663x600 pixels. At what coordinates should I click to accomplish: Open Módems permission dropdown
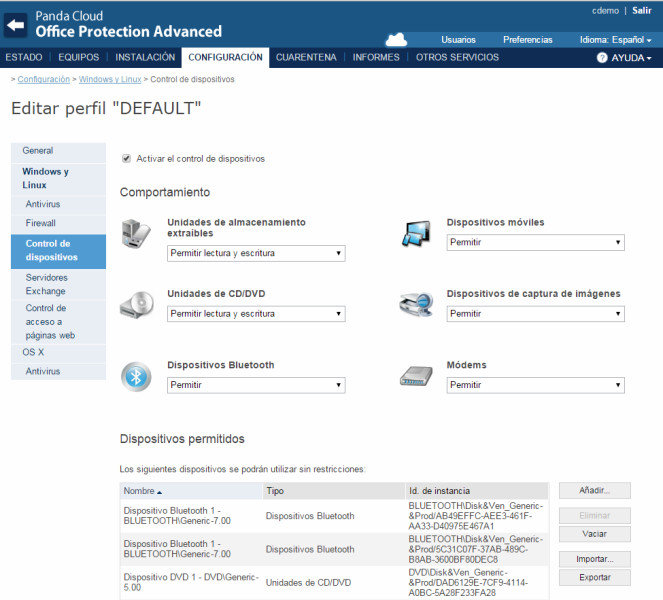coord(536,385)
